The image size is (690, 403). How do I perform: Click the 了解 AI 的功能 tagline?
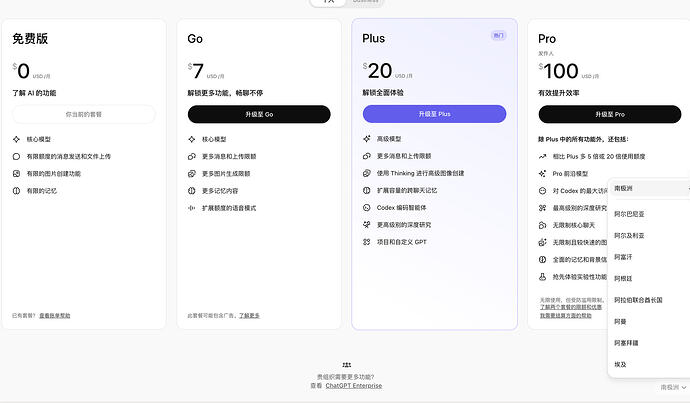coord(34,93)
